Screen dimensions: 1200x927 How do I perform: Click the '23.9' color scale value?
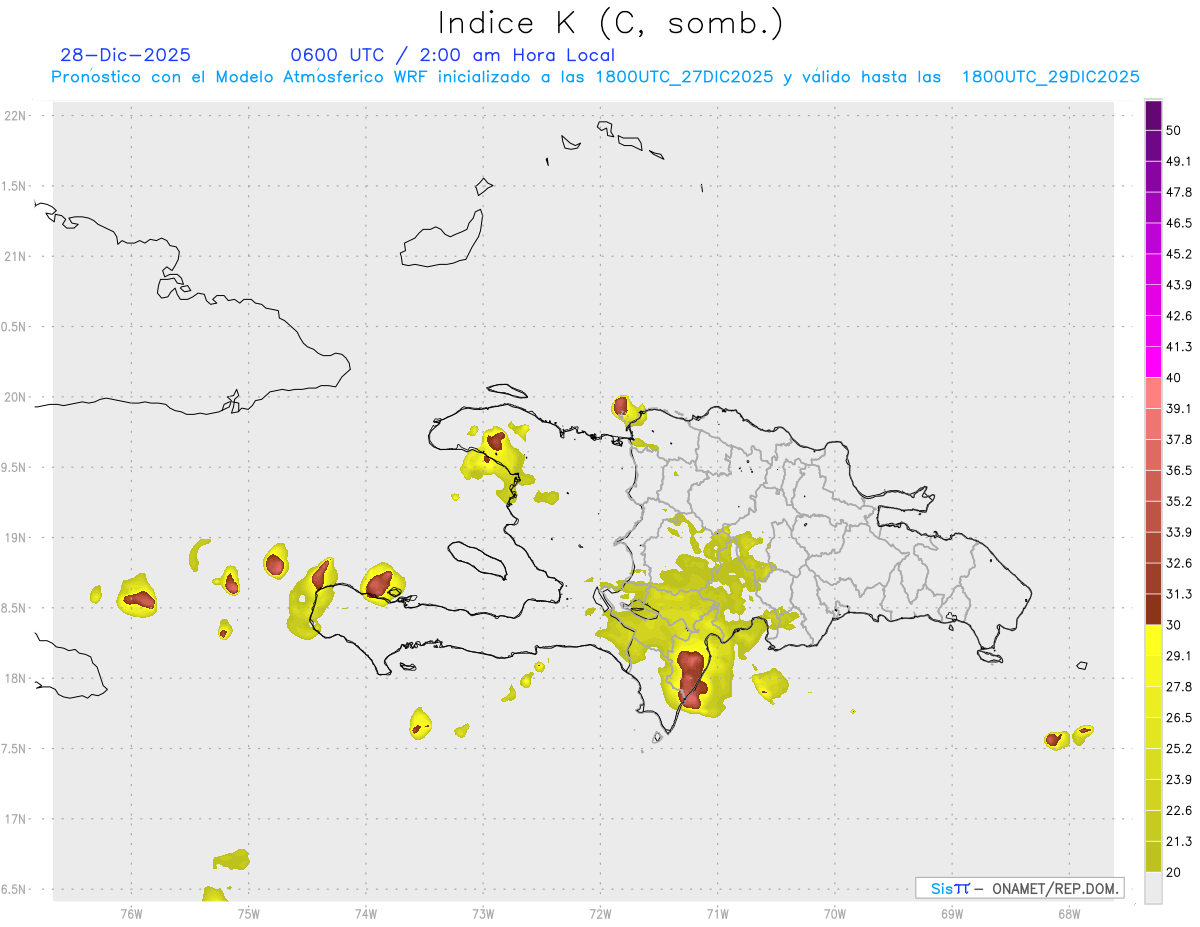(x=1179, y=780)
